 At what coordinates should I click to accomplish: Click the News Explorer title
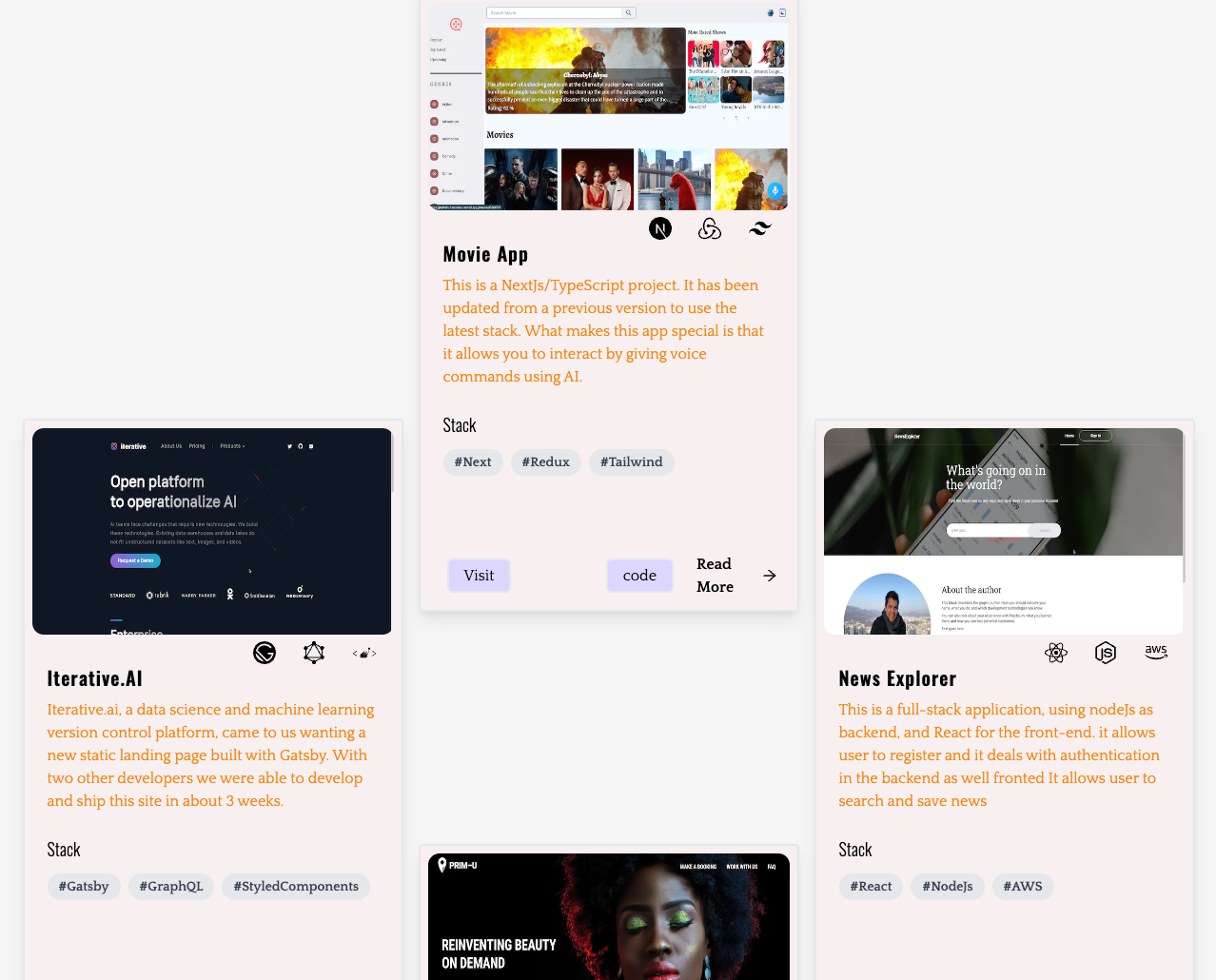coord(897,678)
